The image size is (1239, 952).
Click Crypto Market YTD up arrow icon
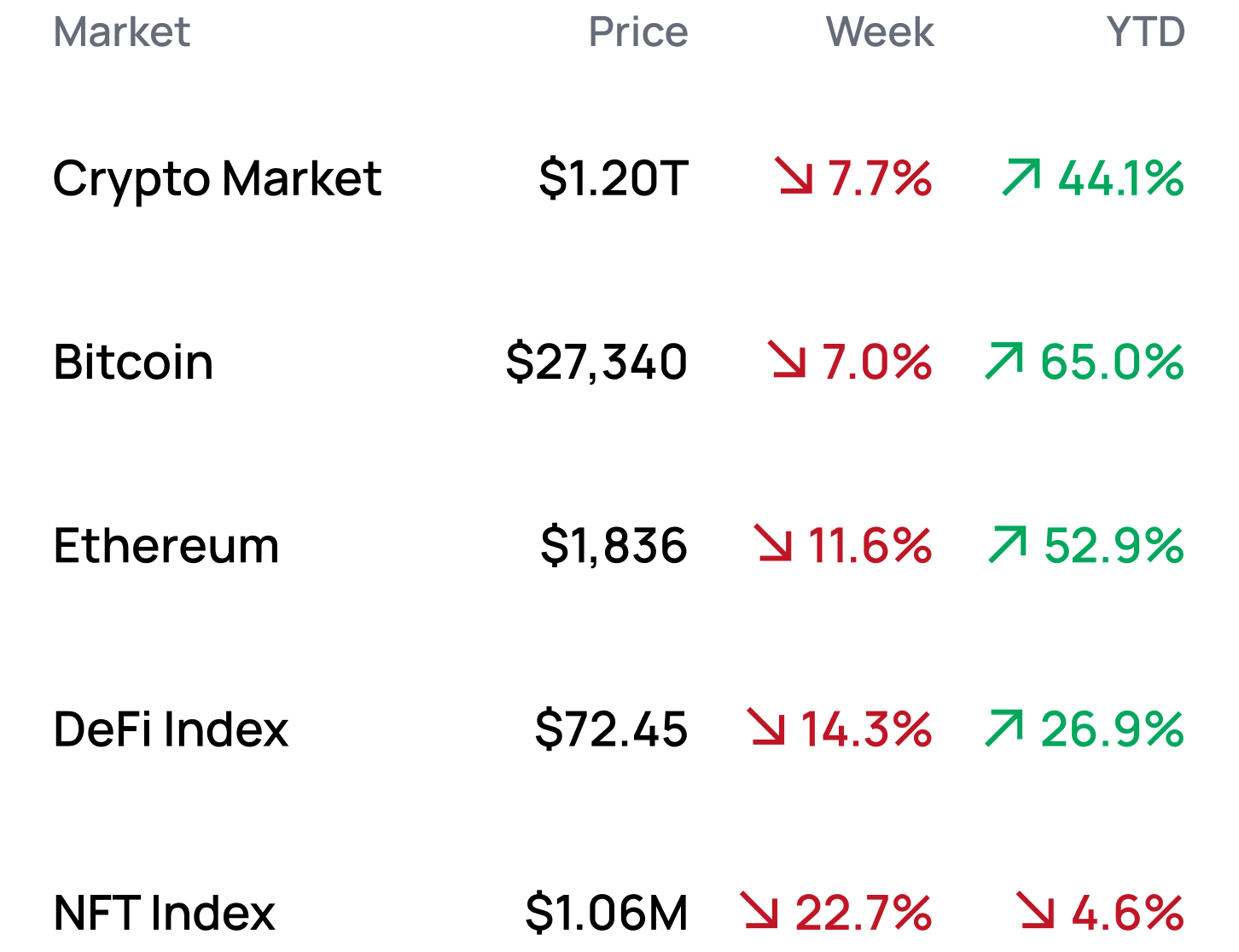click(x=1021, y=177)
